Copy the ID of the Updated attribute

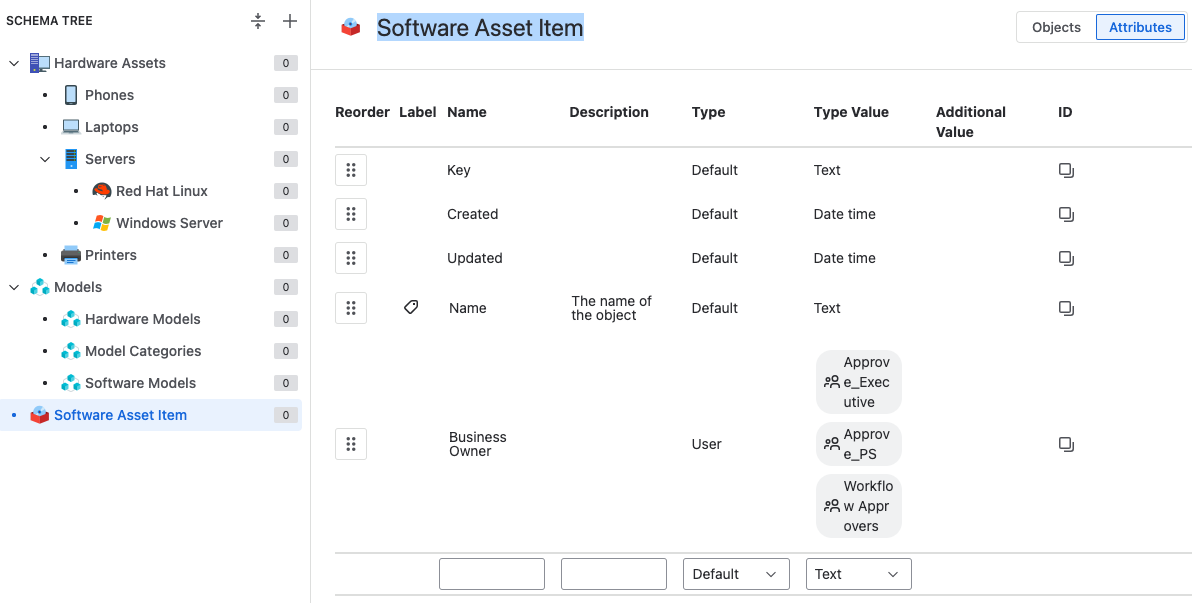(1066, 258)
